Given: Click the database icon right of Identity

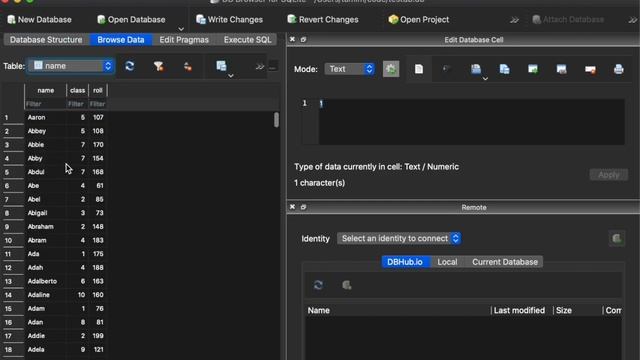Looking at the screenshot, I should (617, 238).
